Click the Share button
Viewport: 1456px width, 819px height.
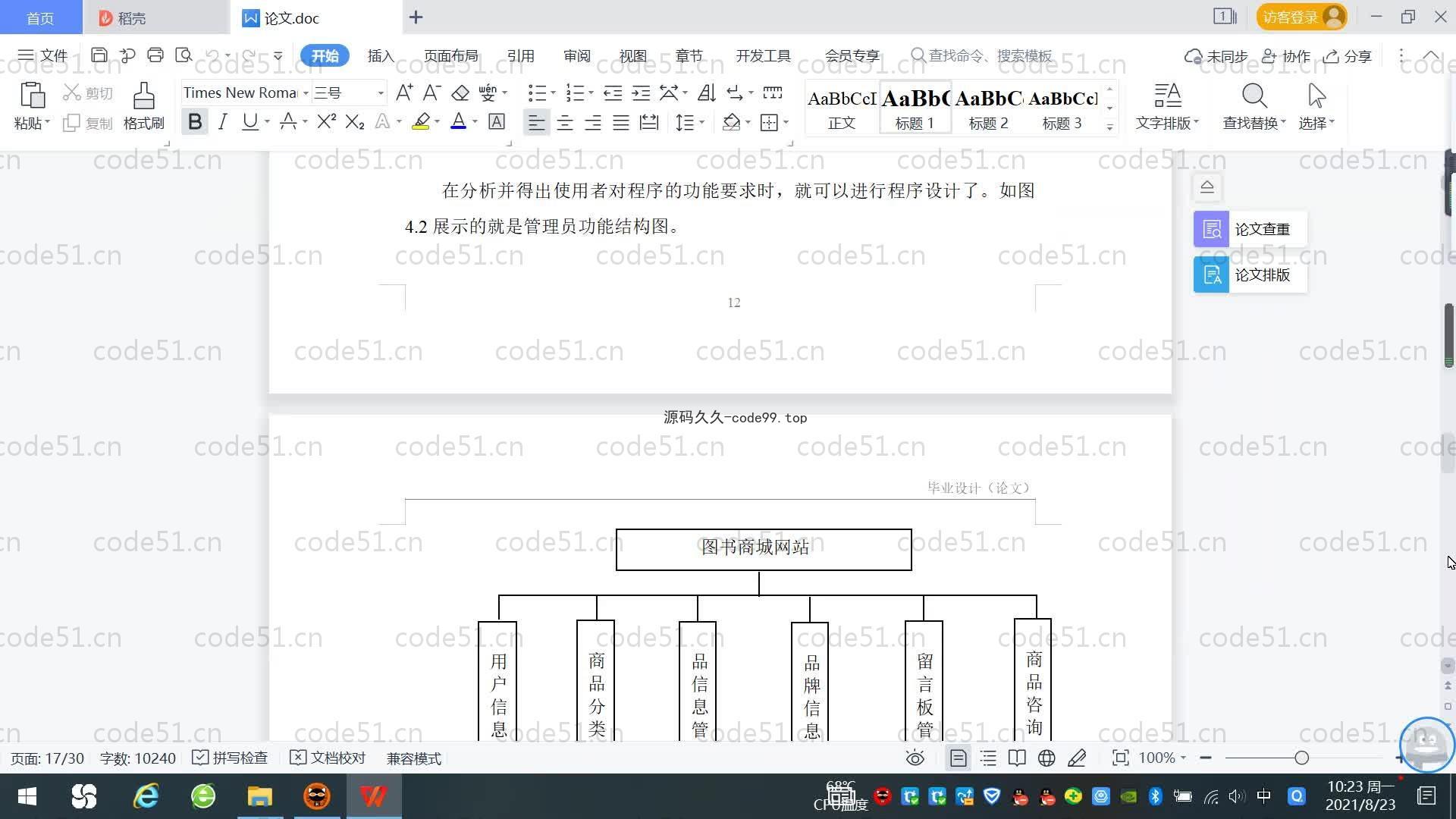tap(1348, 56)
